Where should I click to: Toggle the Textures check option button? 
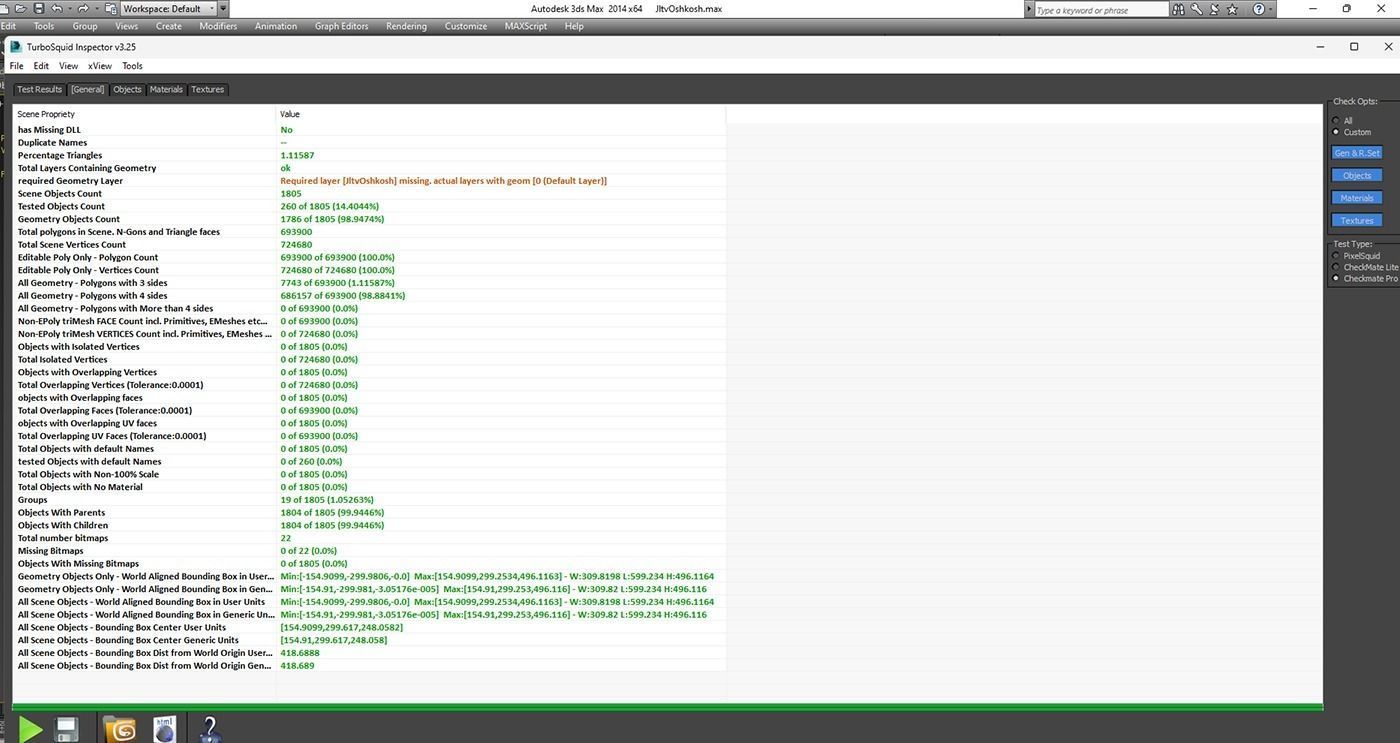[1356, 220]
